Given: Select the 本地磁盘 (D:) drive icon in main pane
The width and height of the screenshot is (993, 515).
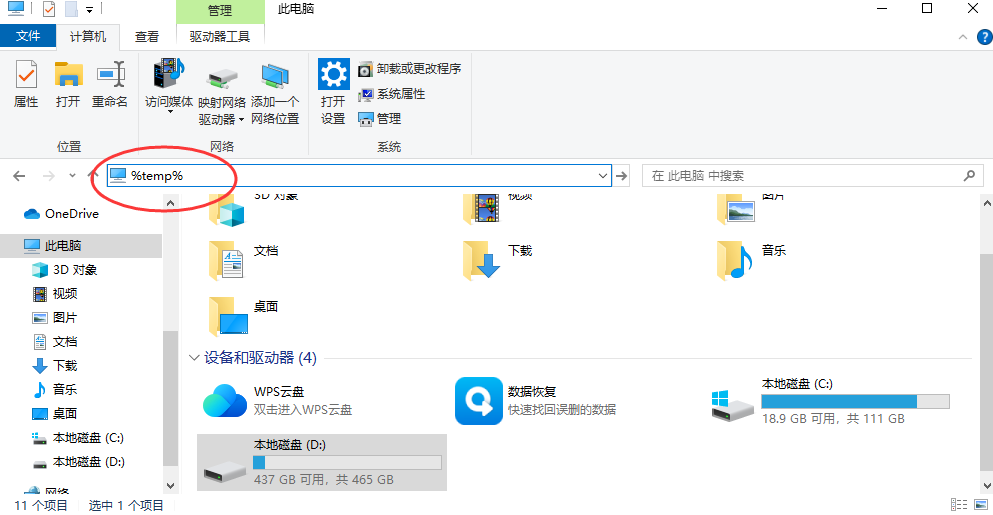Looking at the screenshot, I should (225, 471).
